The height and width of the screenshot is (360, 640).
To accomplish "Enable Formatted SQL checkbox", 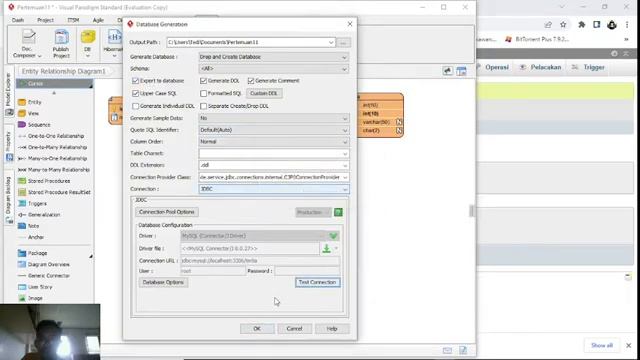I will click(203, 93).
